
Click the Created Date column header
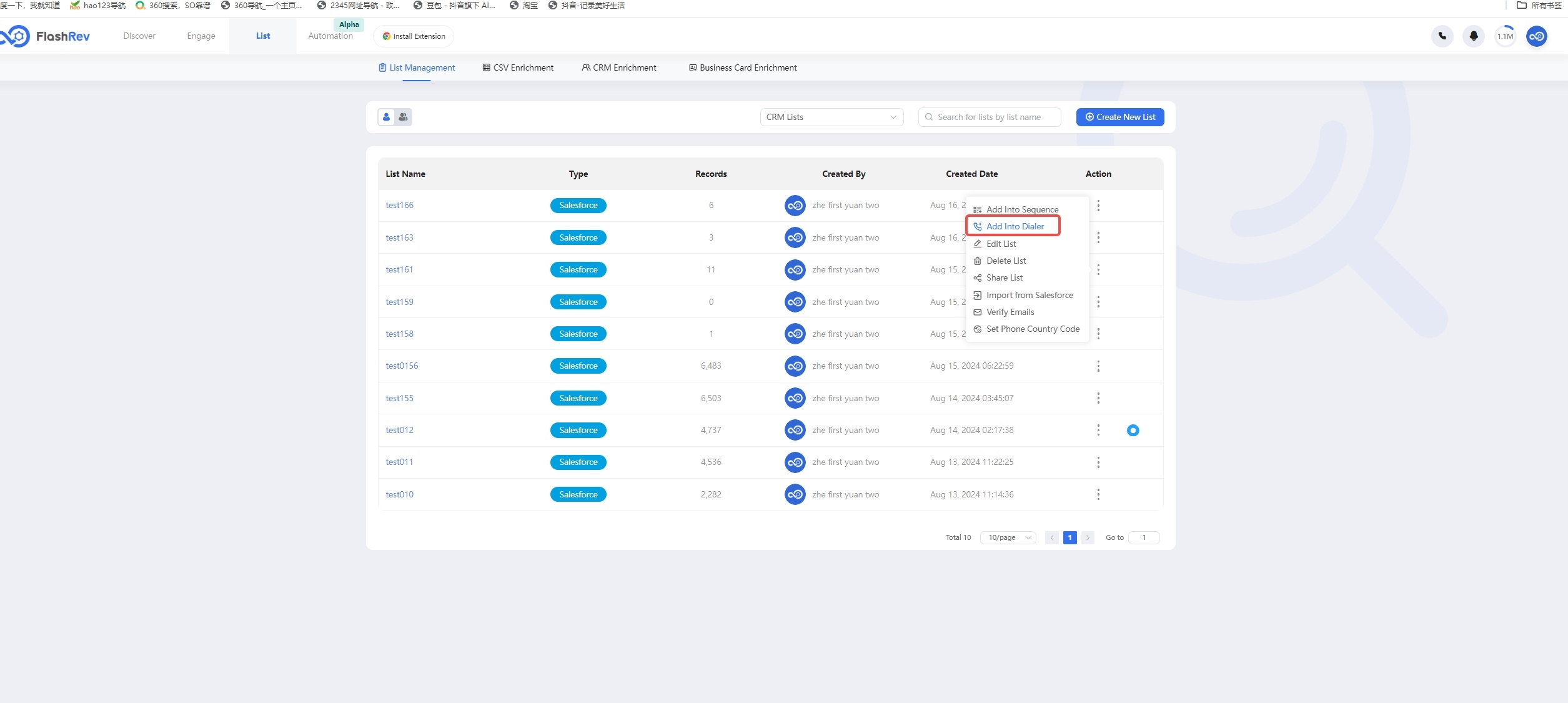[x=971, y=174]
